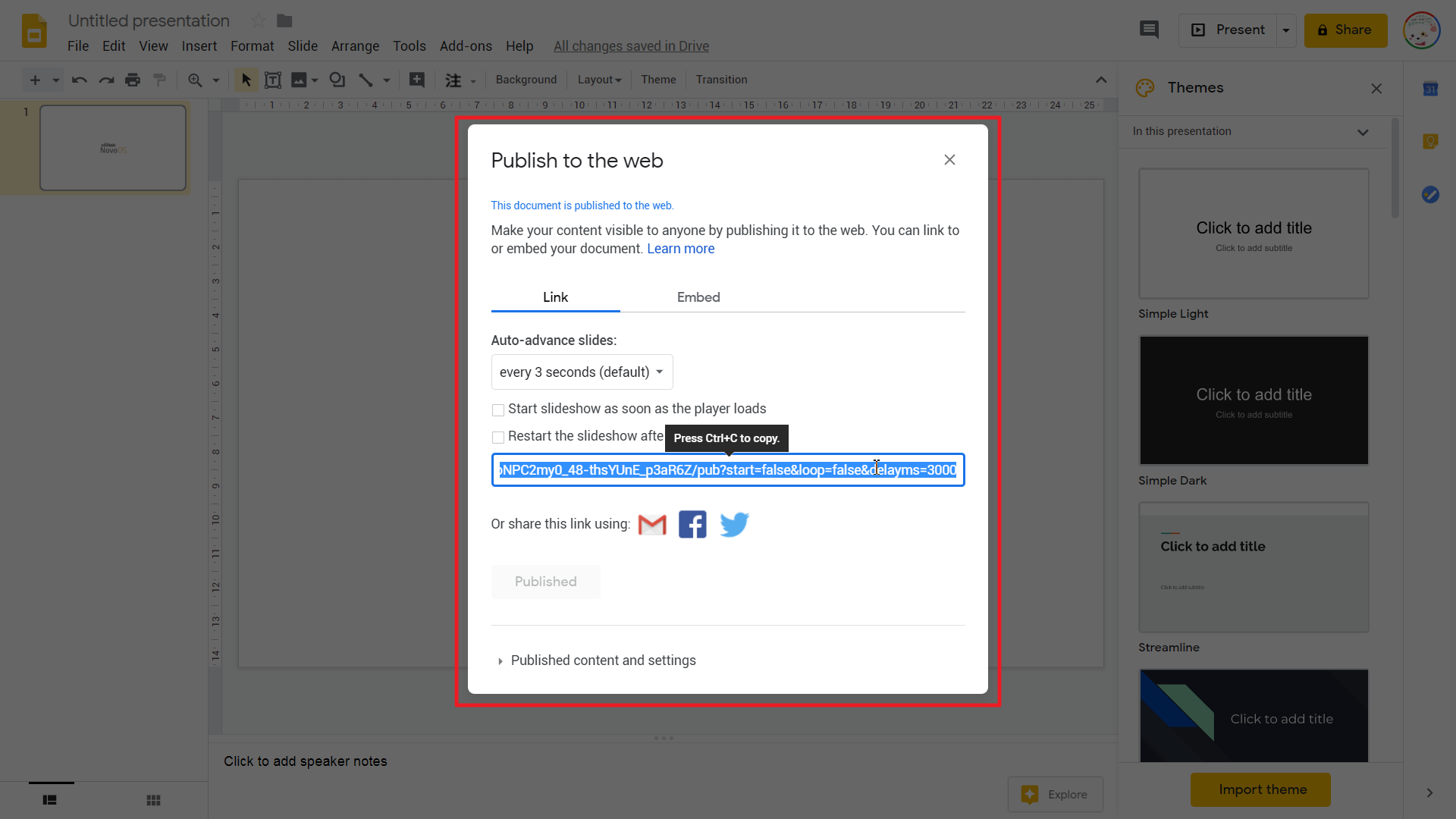Undo the last action
Image resolution: width=1456 pixels, height=819 pixels.
pyautogui.click(x=79, y=80)
